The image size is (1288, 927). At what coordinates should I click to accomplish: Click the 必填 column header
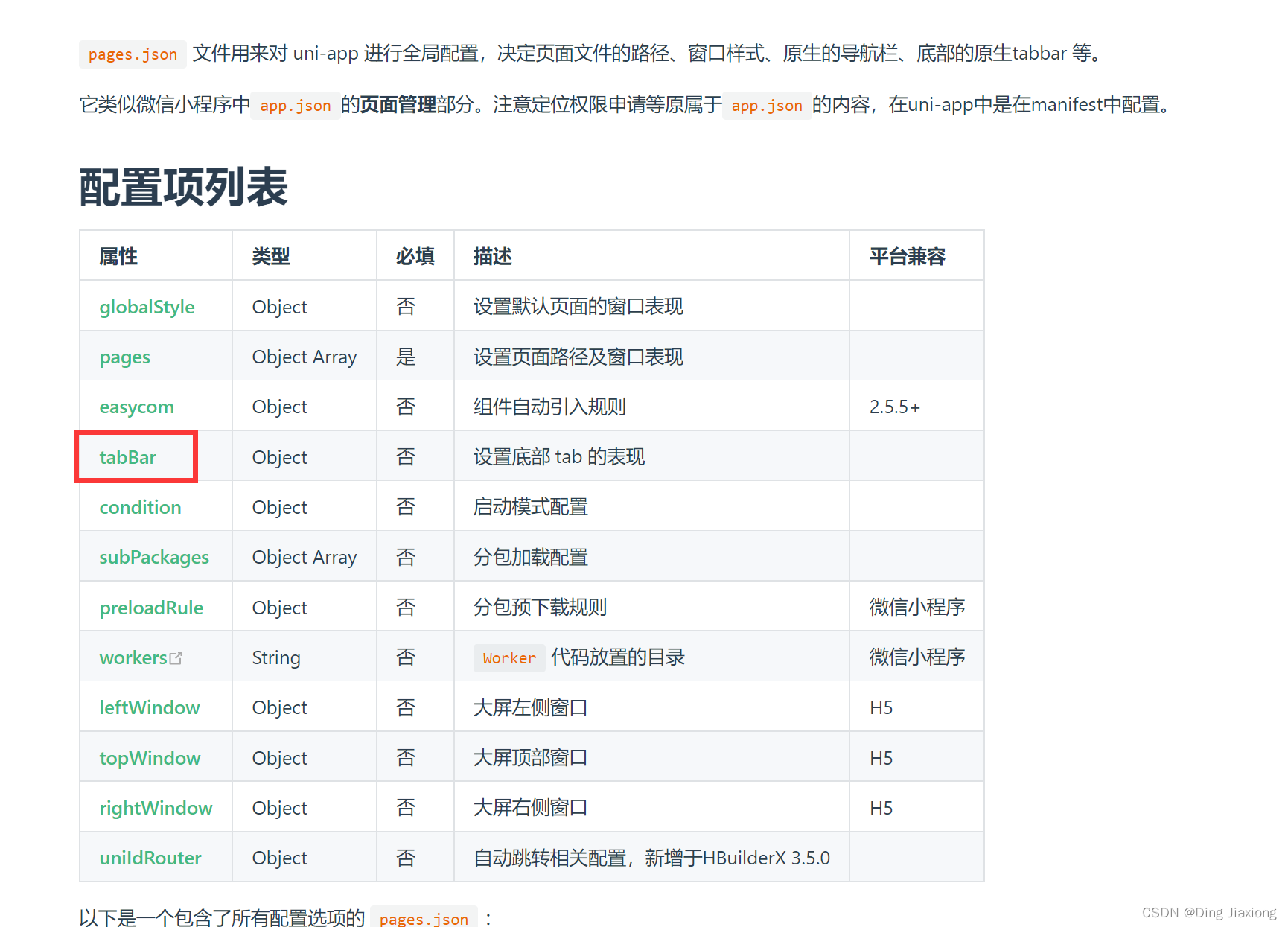[415, 257]
